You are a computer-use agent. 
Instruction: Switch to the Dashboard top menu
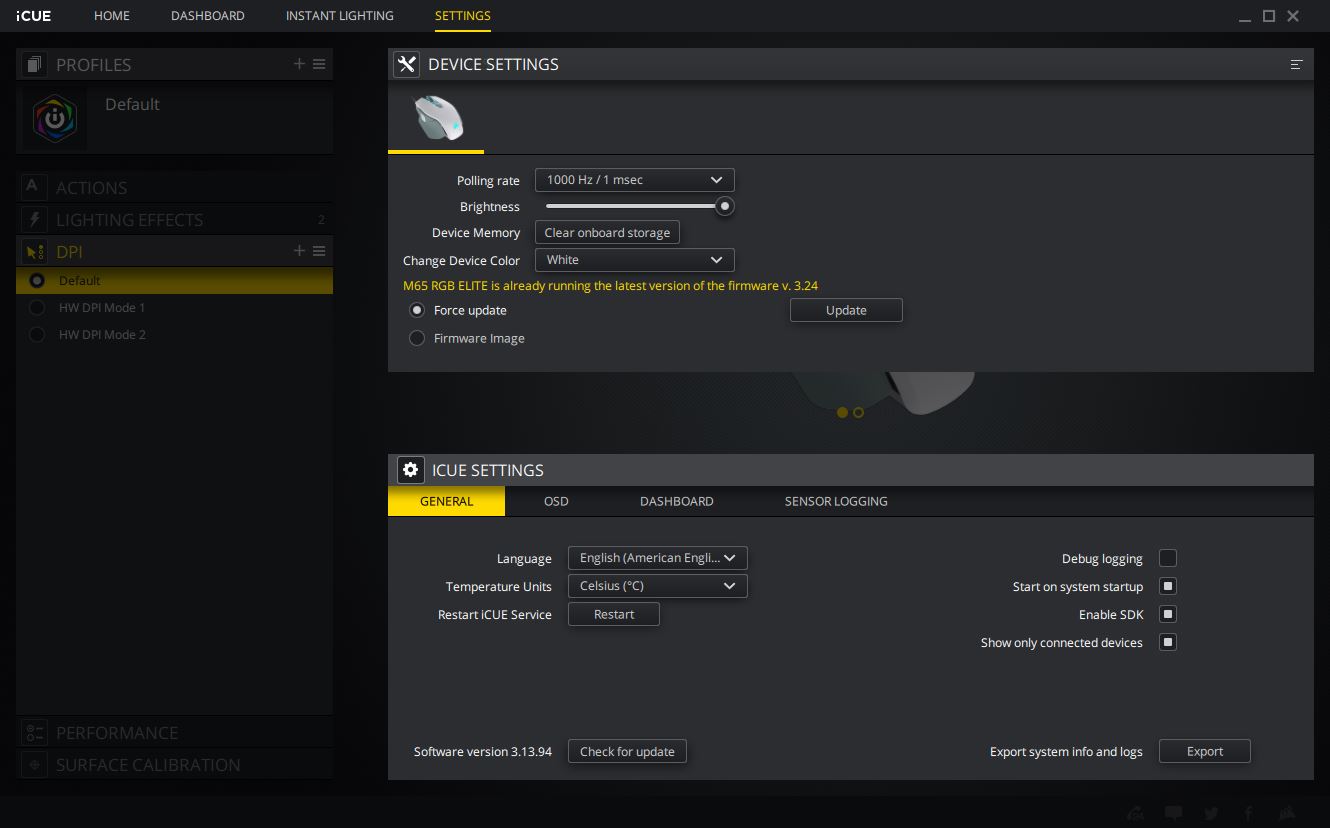point(207,16)
